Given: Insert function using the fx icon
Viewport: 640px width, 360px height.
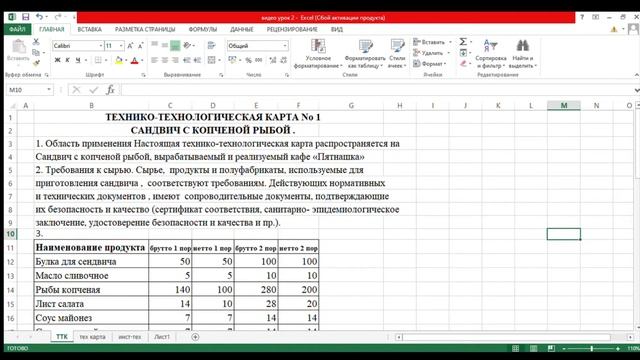Looking at the screenshot, I should pyautogui.click(x=110, y=90).
